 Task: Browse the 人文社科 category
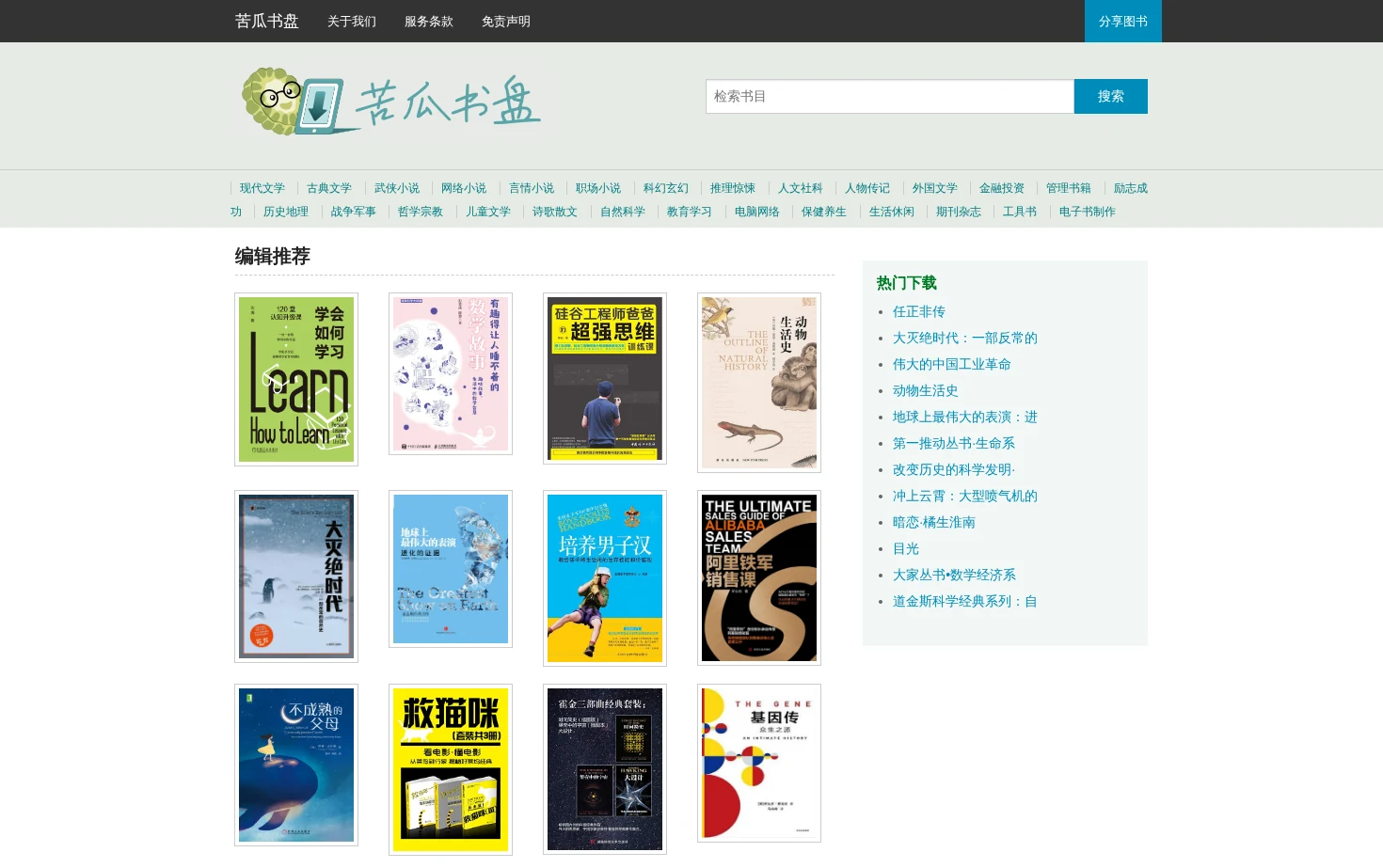click(801, 188)
